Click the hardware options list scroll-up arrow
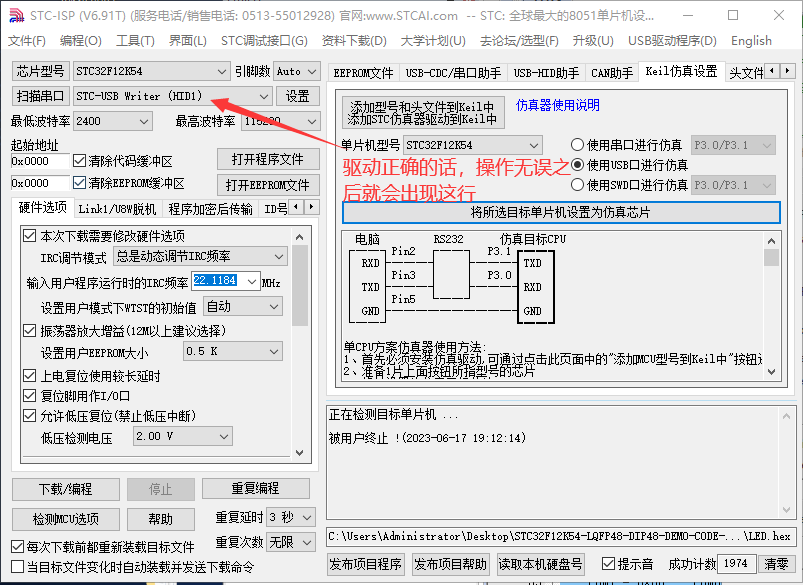Screen dimensions: 803x585 pos(300,237)
